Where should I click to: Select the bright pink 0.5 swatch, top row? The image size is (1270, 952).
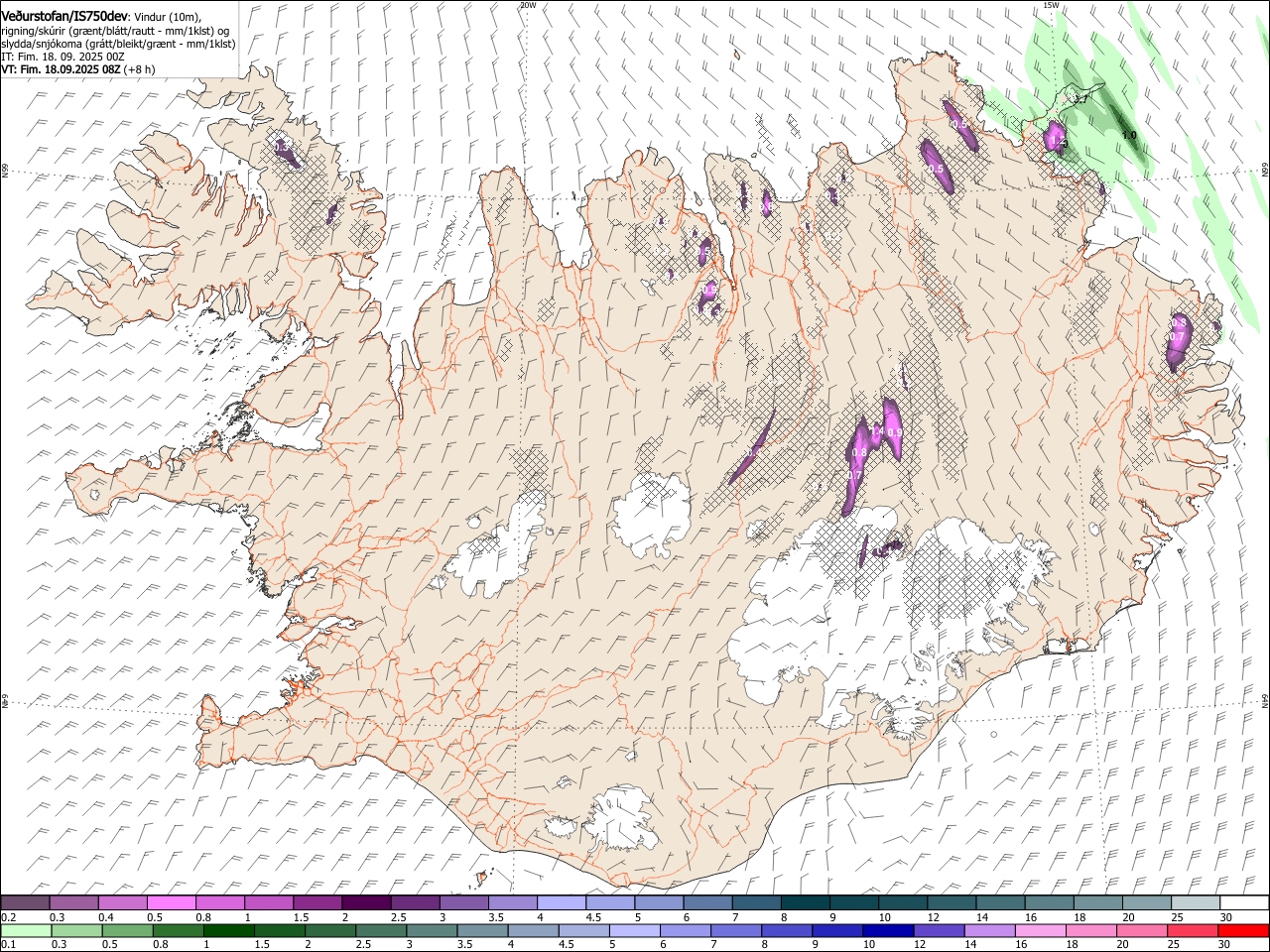[172, 903]
